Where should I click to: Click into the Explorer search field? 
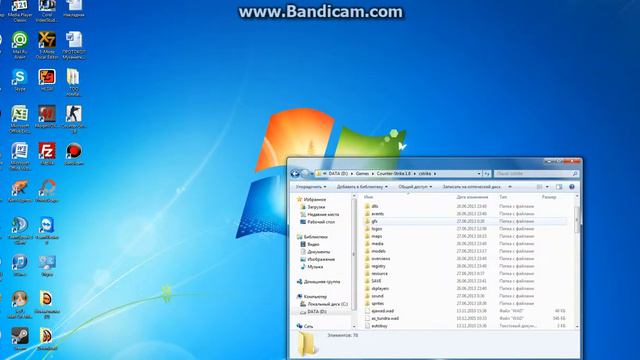(x=536, y=173)
